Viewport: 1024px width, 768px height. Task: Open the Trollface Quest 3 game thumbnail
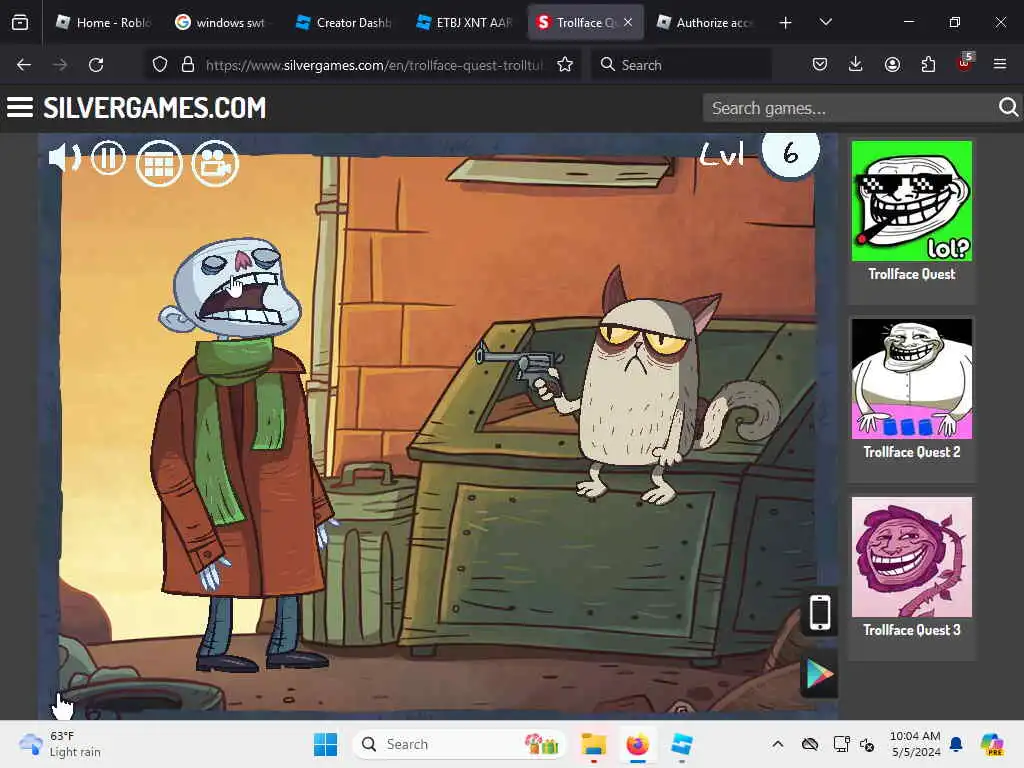click(x=912, y=557)
